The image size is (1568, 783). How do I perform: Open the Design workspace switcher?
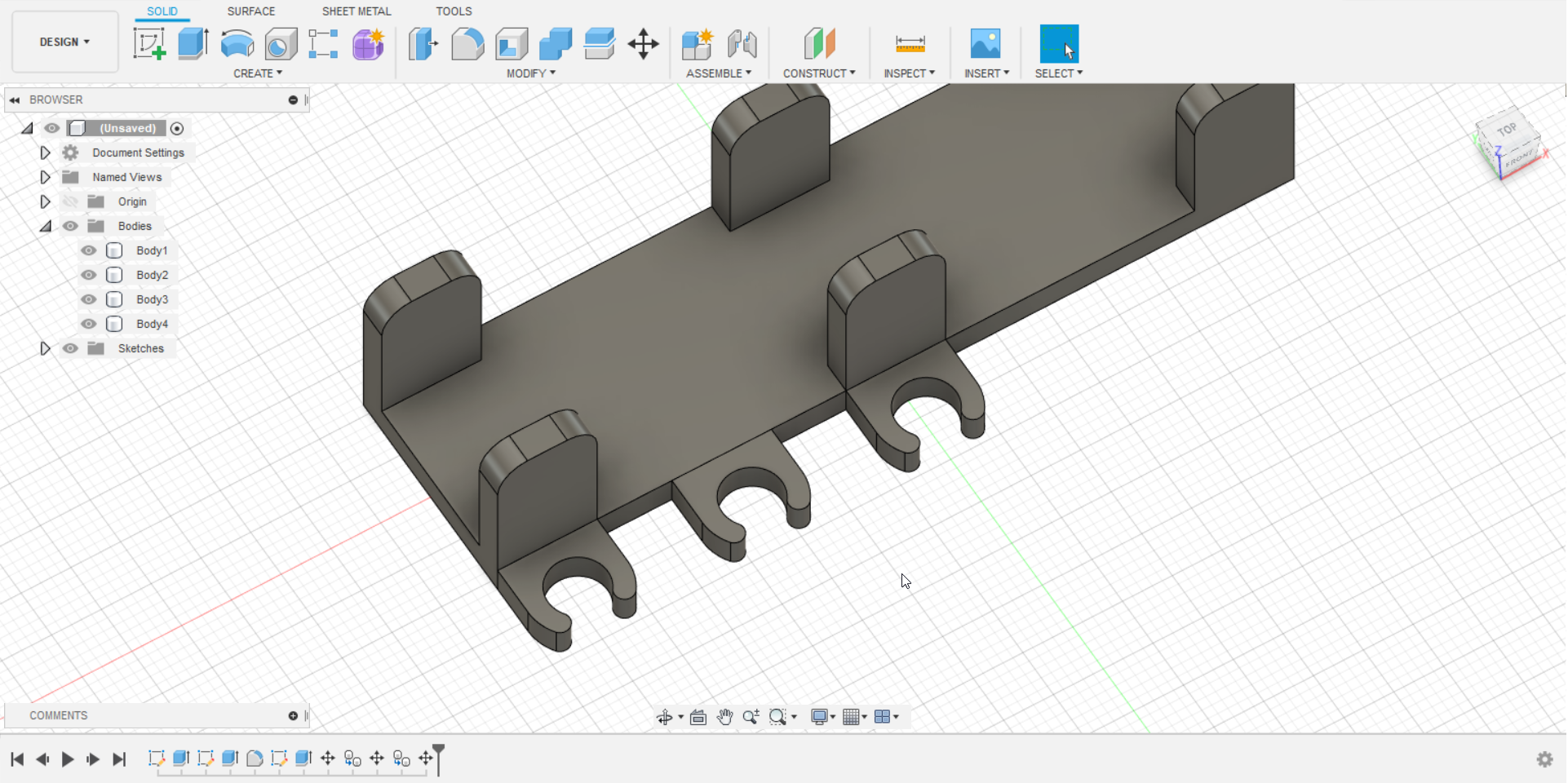64,42
